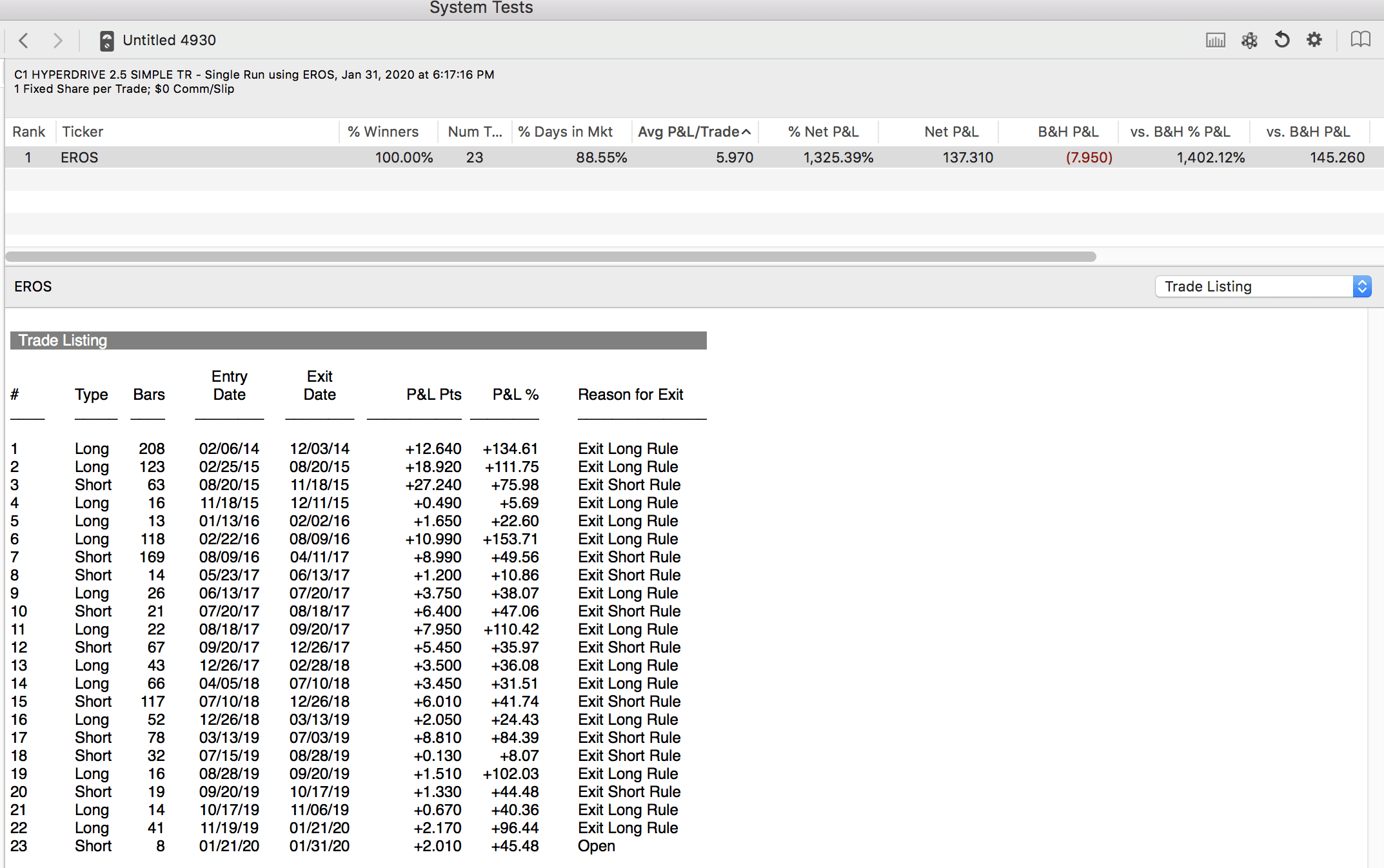This screenshot has height=868, width=1384.
Task: Click the B&H P&L column header
Action: coord(1068,132)
